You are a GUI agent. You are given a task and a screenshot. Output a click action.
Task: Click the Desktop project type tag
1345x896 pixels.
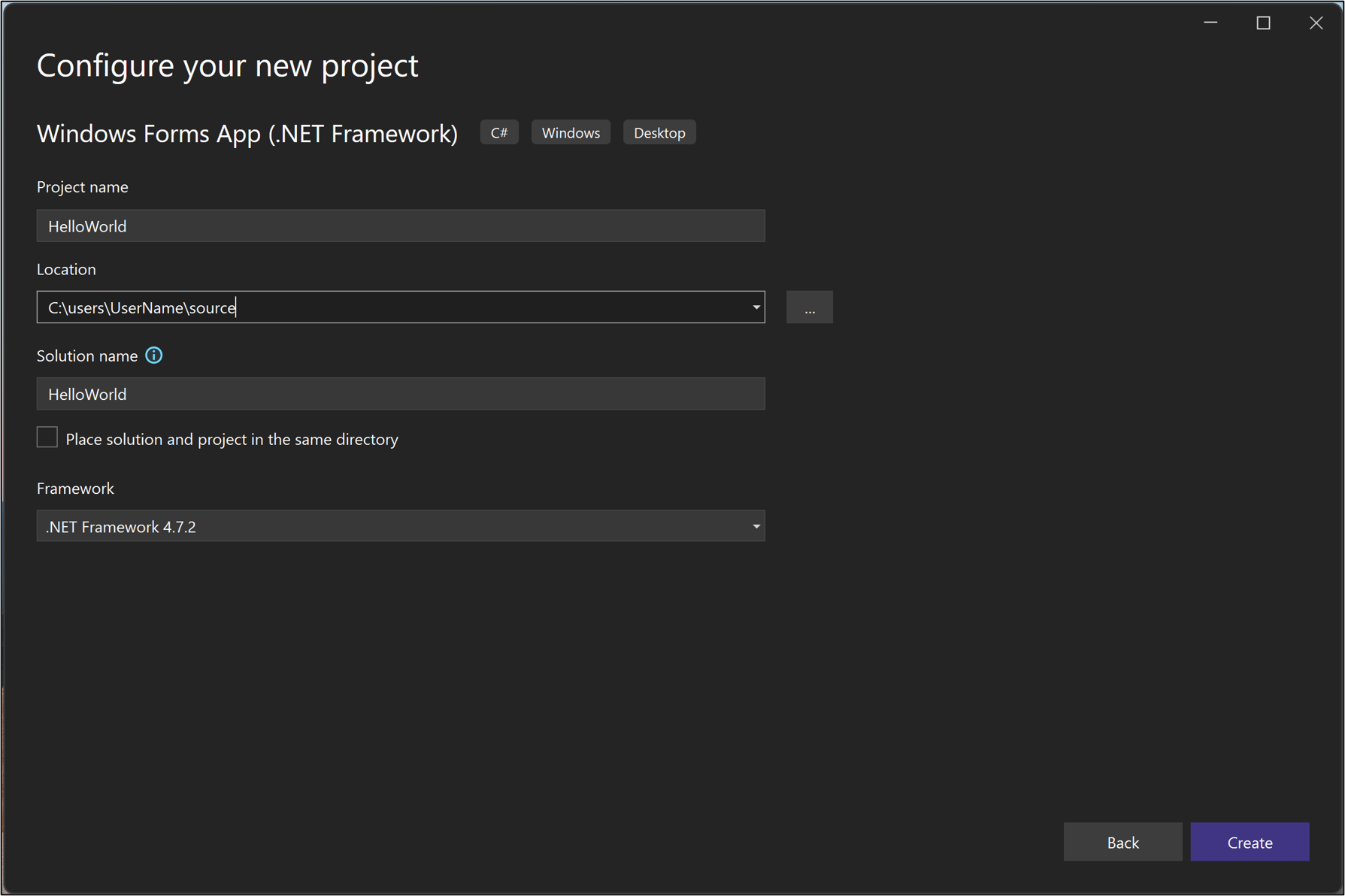coord(659,133)
